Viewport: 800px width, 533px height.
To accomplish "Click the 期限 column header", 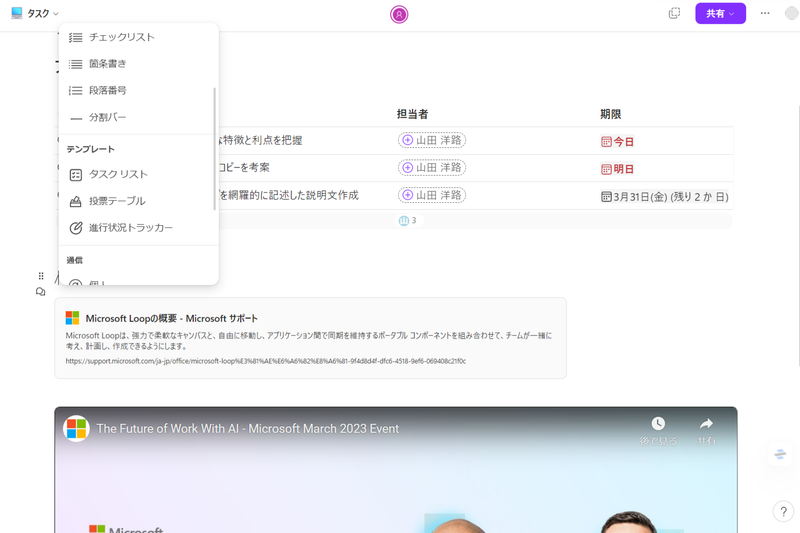I will click(x=611, y=114).
